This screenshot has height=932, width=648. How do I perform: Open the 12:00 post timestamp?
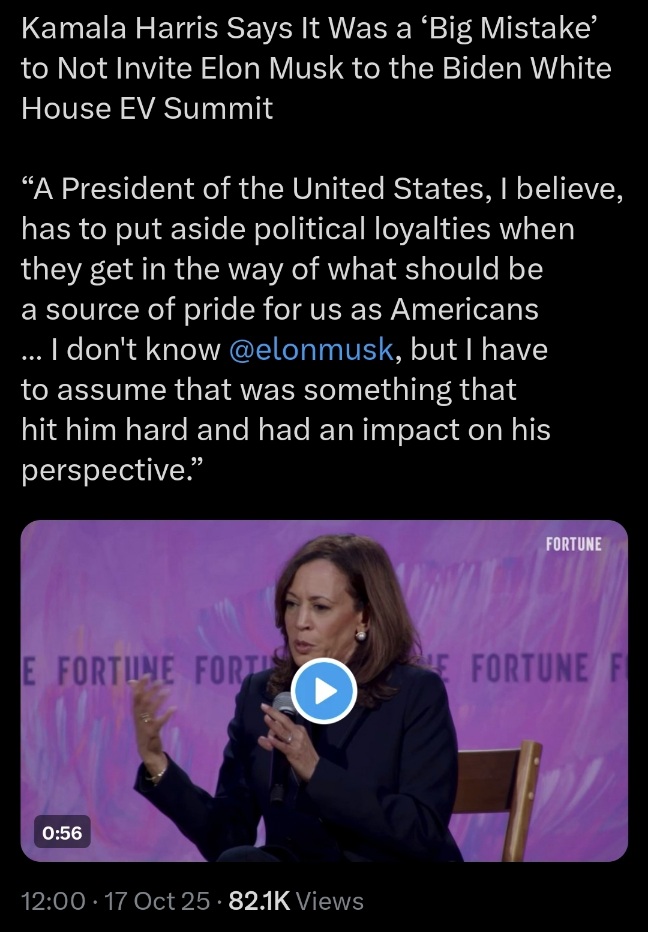tap(52, 901)
